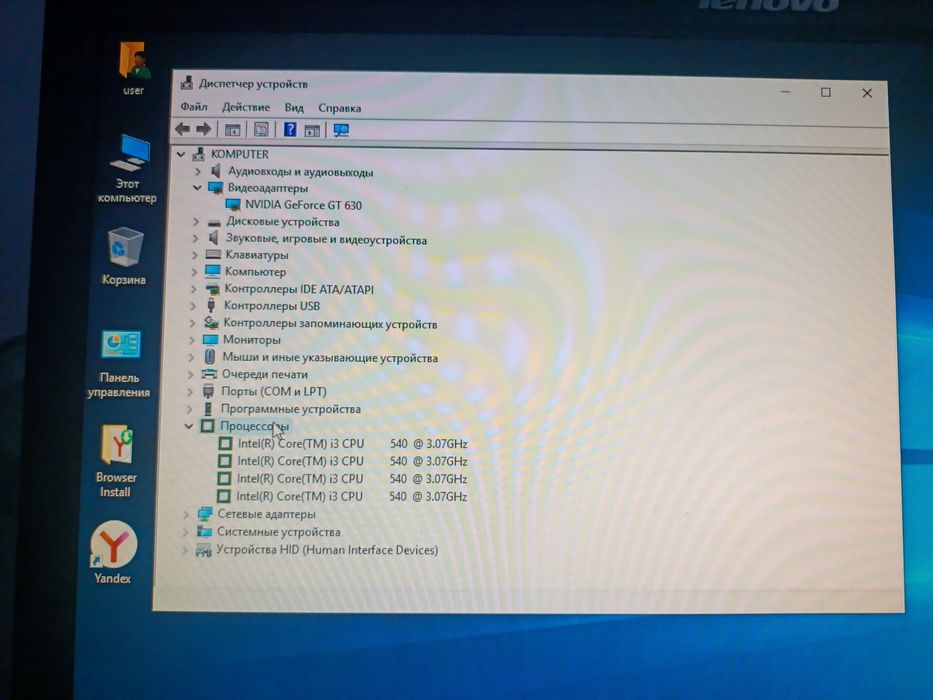The height and width of the screenshot is (700, 933).
Task: Launch the Yandex browser shortcut
Action: (x=113, y=552)
